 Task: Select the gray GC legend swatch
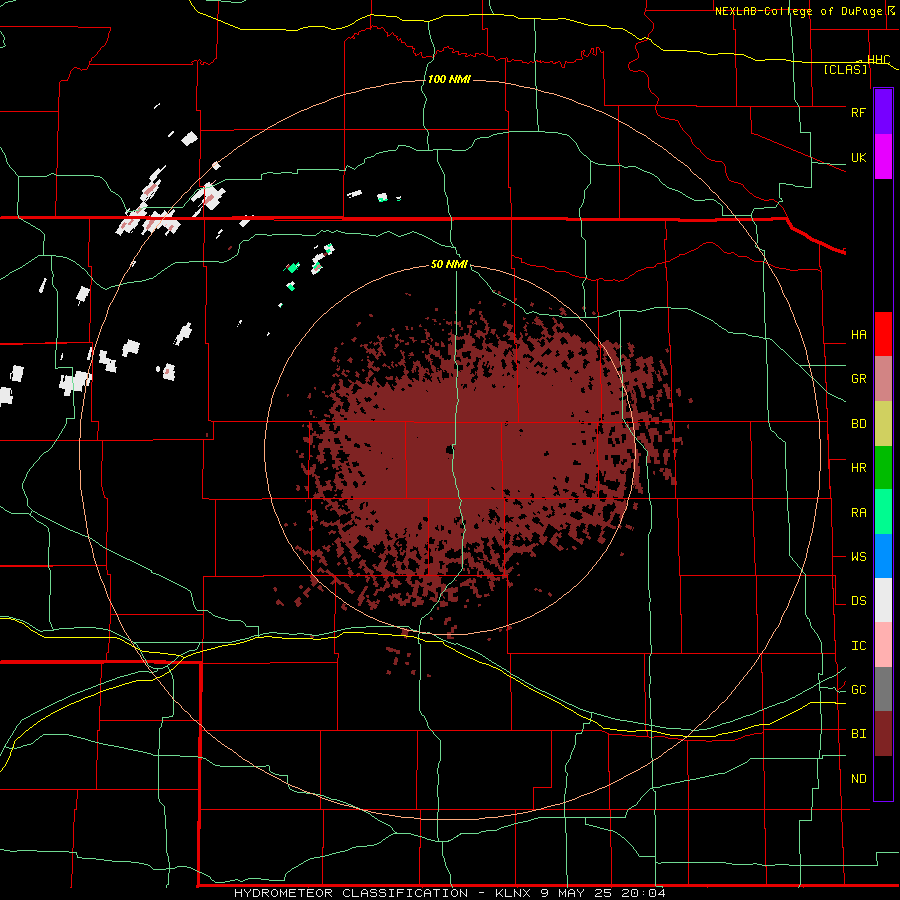tap(883, 689)
